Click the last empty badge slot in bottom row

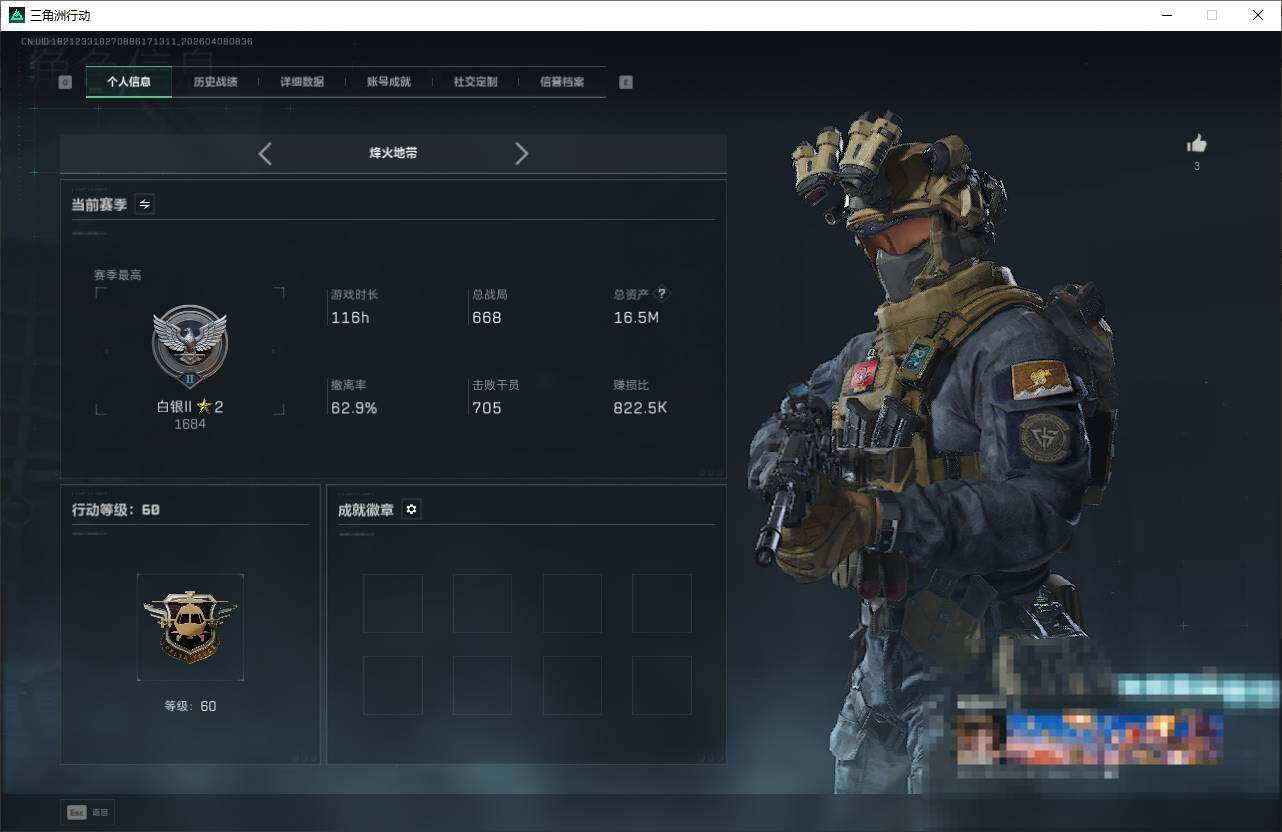(x=662, y=685)
